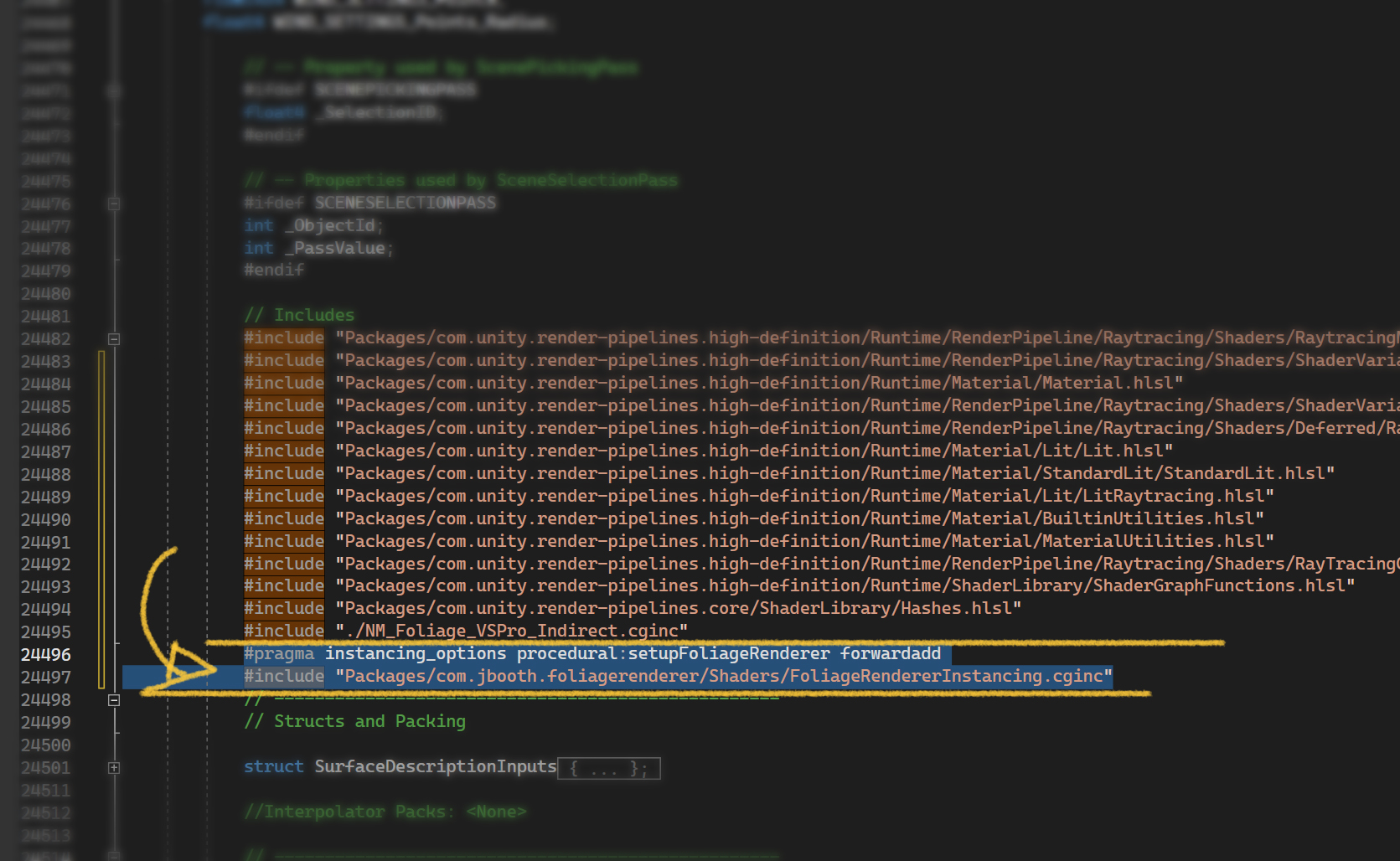Click line number 24497 in the gutter
Image resolution: width=1400 pixels, height=861 pixels.
[46, 677]
